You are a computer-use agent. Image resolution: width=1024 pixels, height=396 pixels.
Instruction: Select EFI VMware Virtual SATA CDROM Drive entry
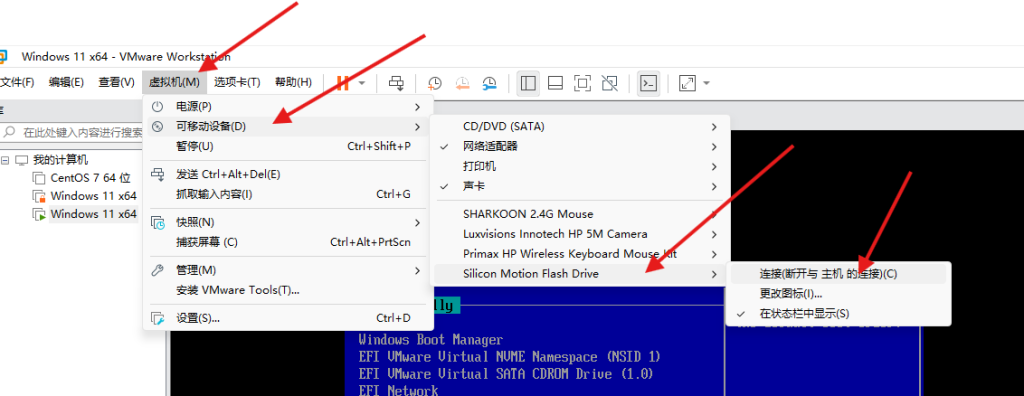tap(505, 374)
